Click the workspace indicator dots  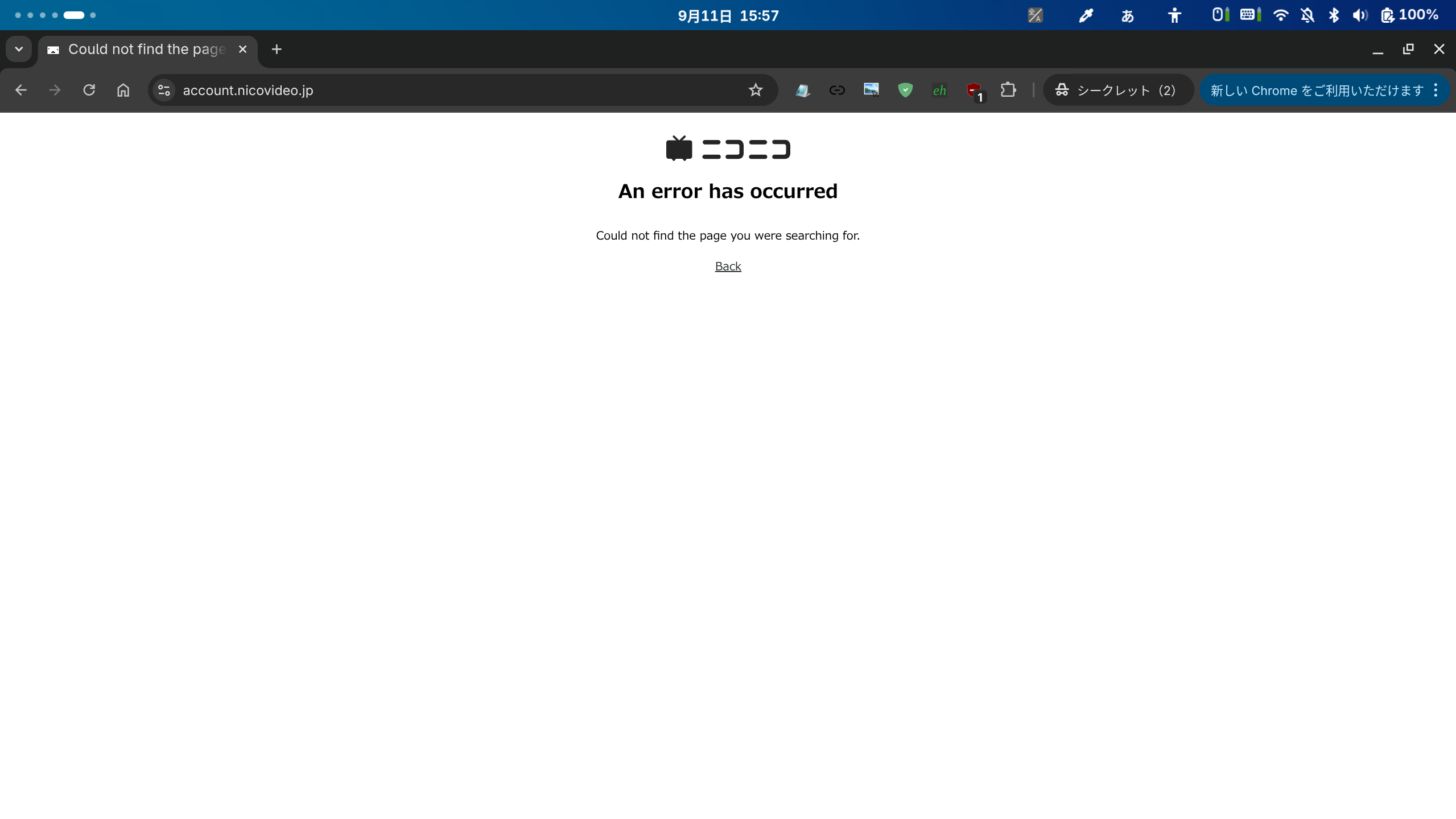55,15
